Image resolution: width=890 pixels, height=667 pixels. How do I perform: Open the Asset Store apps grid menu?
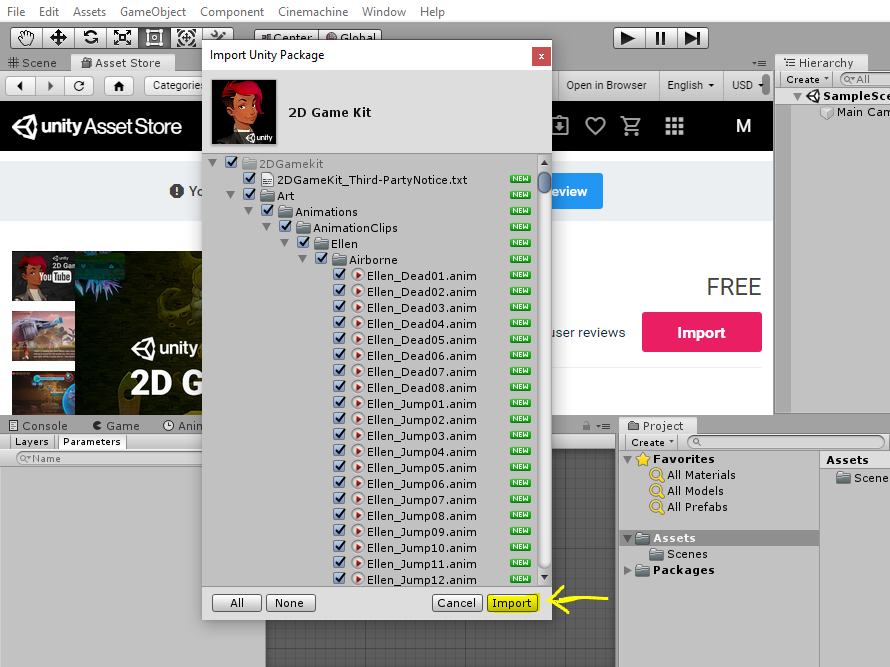click(674, 125)
